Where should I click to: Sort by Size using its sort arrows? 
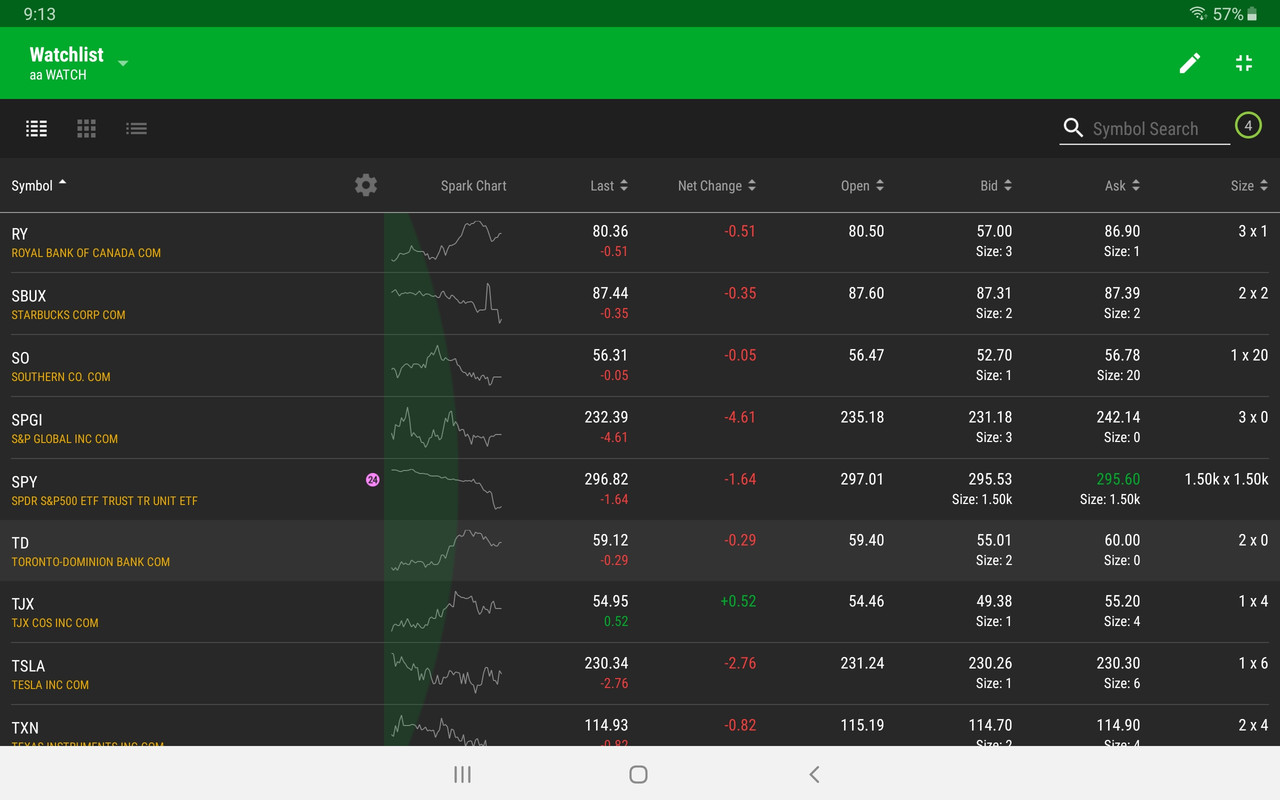(x=1263, y=185)
